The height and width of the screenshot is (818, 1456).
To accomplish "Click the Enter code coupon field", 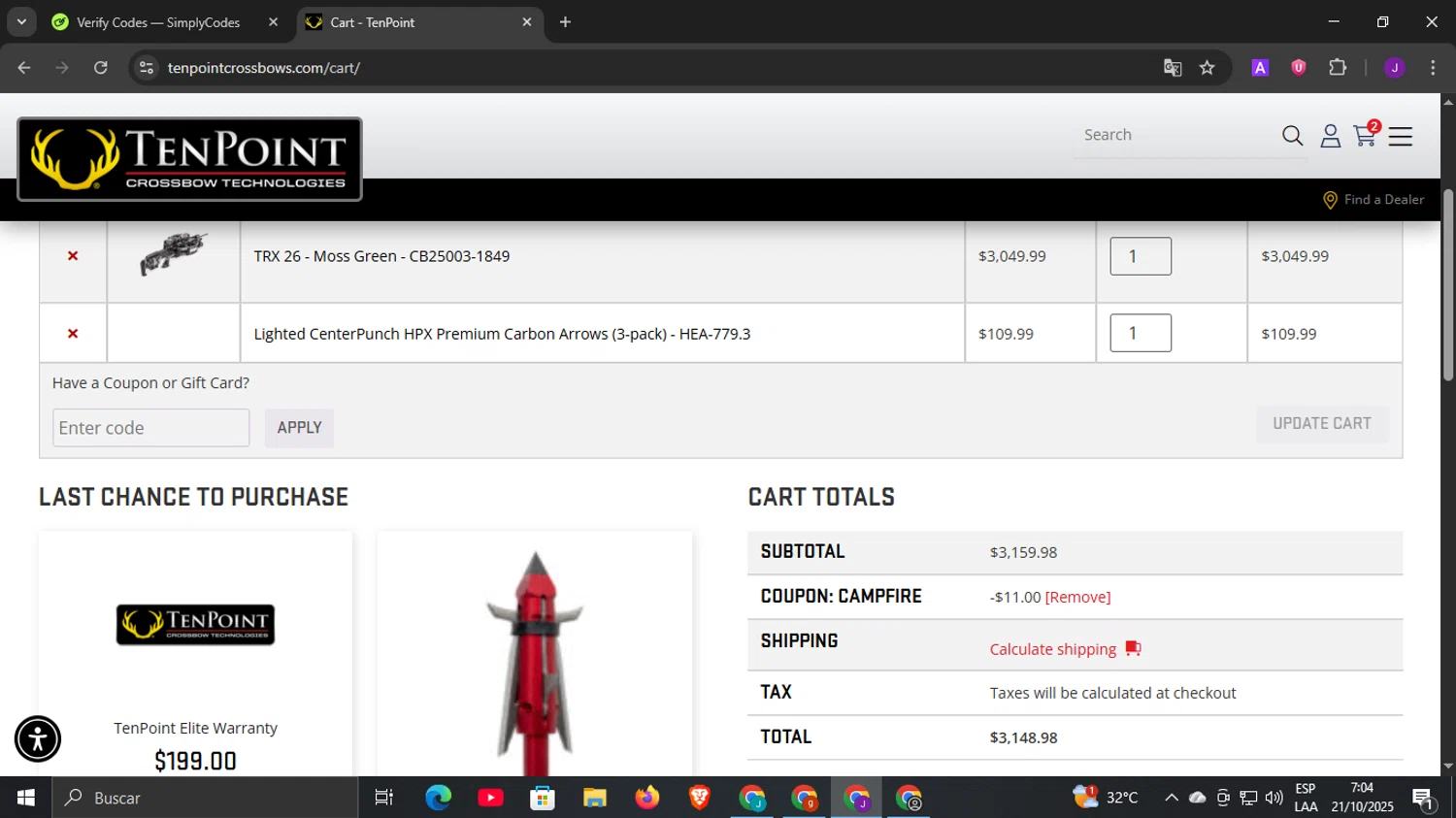I will click(x=150, y=428).
